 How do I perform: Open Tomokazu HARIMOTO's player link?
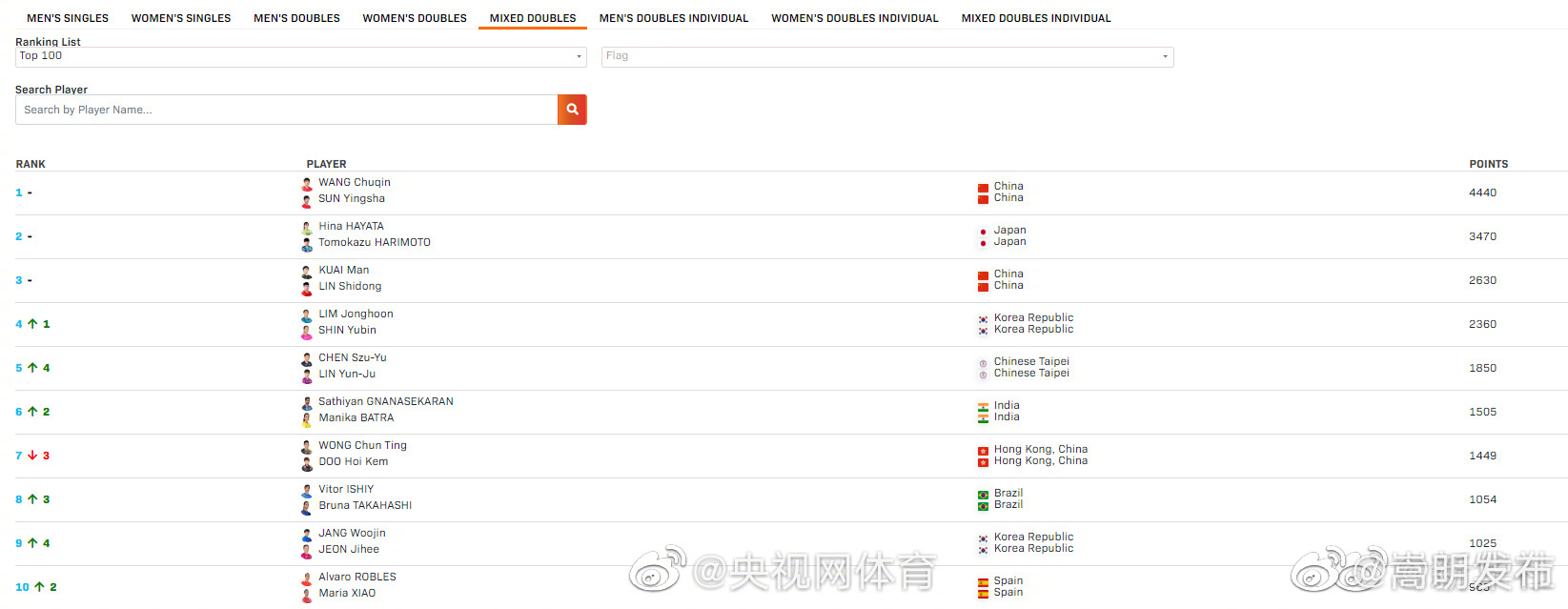(375, 242)
